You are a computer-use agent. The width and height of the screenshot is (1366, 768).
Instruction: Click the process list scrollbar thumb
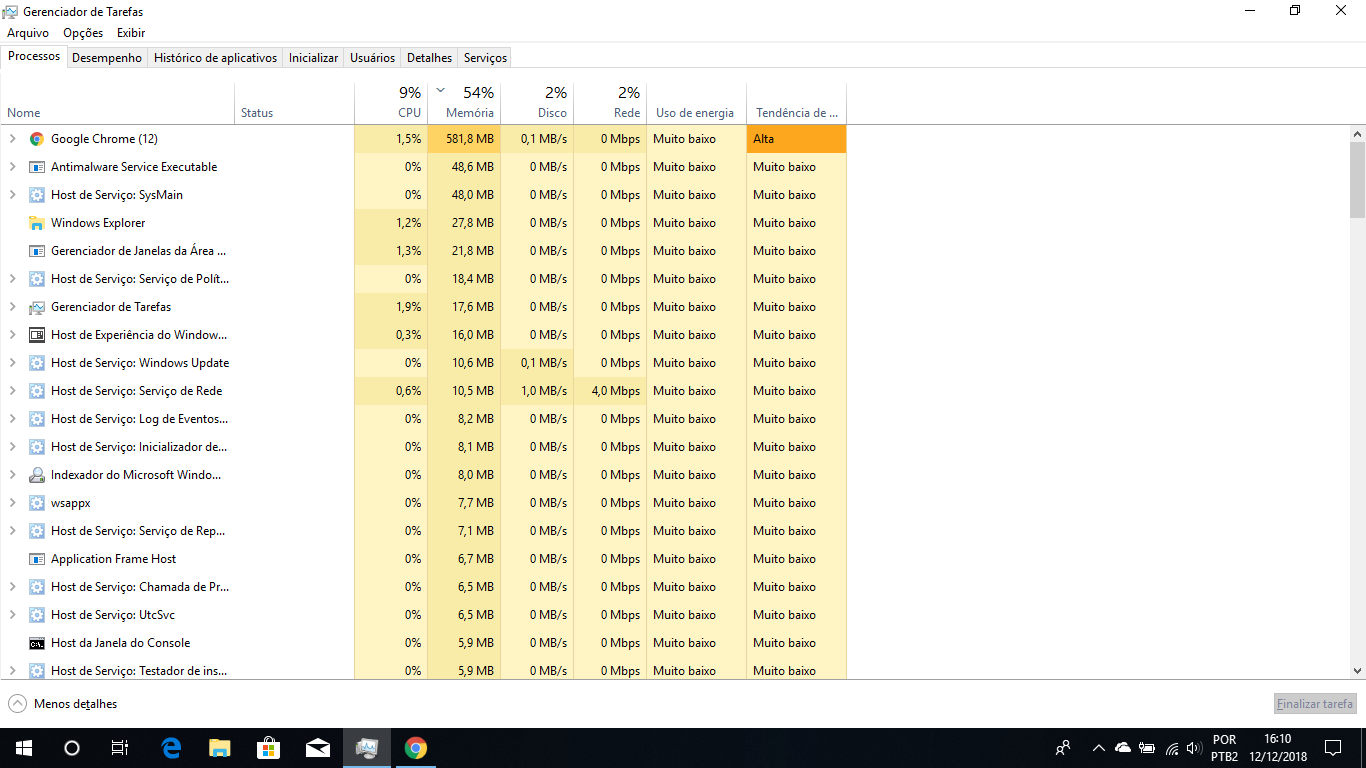[x=1357, y=180]
